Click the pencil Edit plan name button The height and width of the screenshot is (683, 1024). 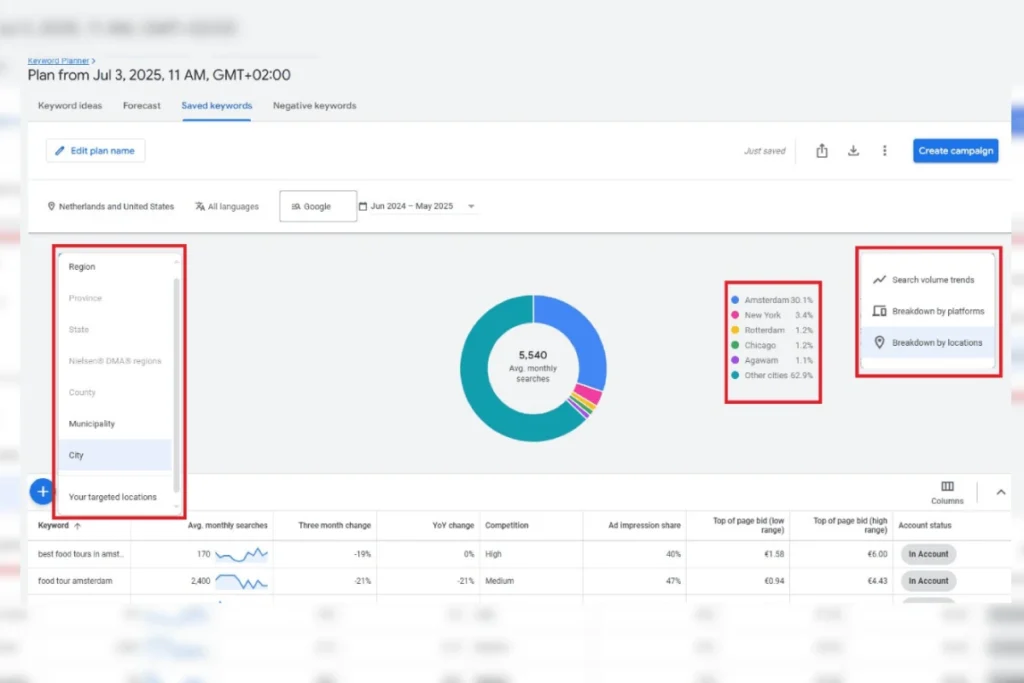pos(96,151)
